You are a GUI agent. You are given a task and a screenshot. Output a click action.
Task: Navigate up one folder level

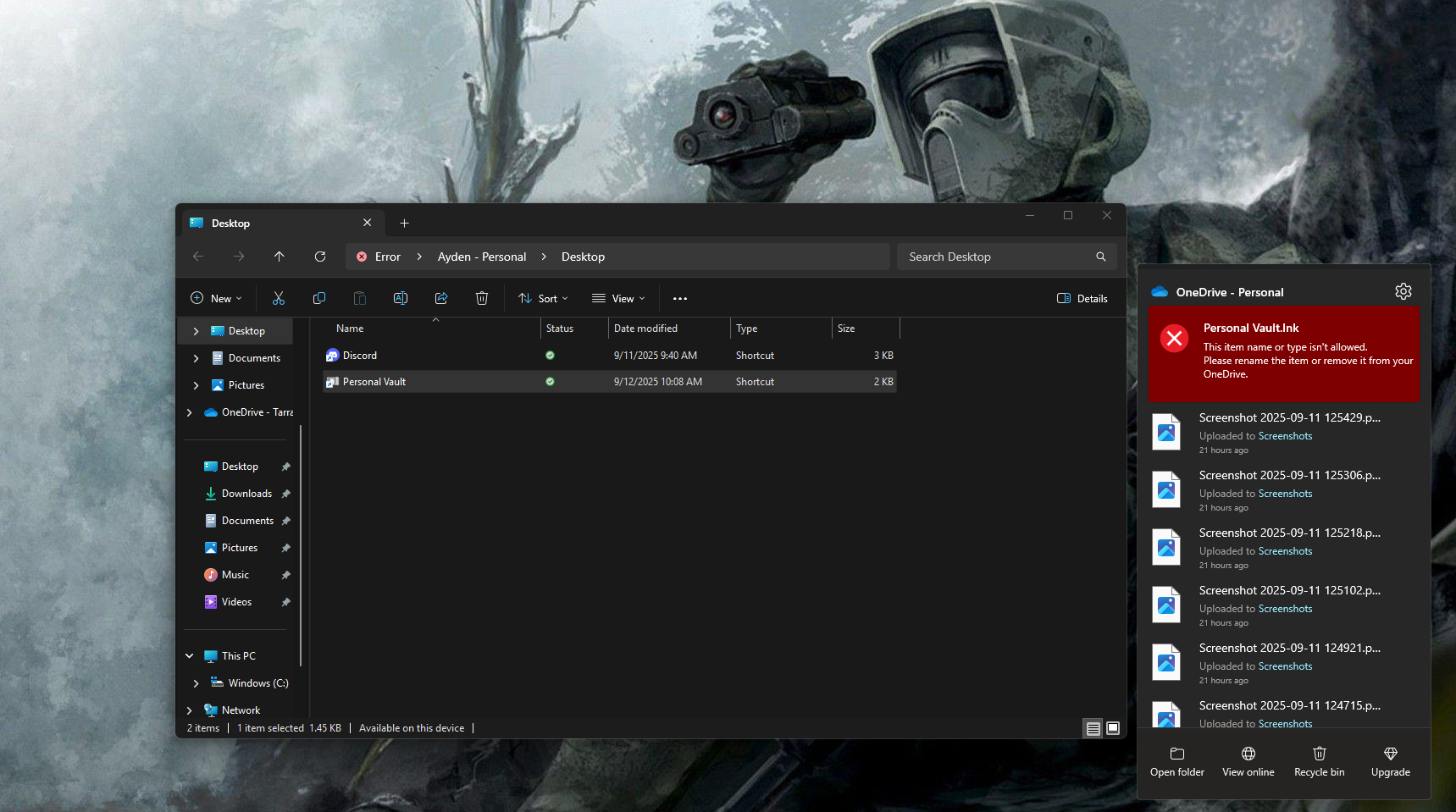click(280, 257)
